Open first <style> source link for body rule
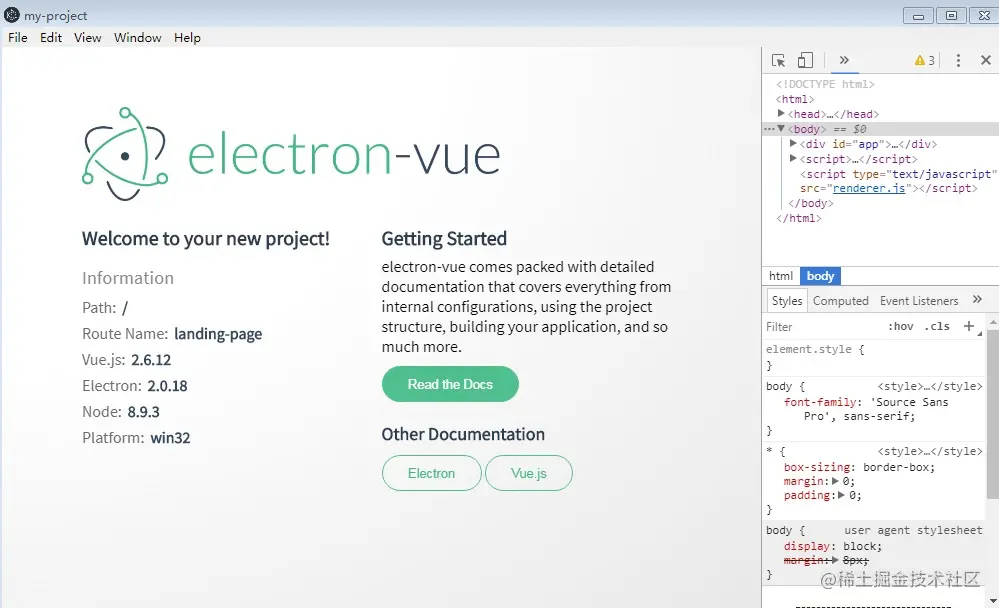The image size is (999, 608). (x=930, y=386)
